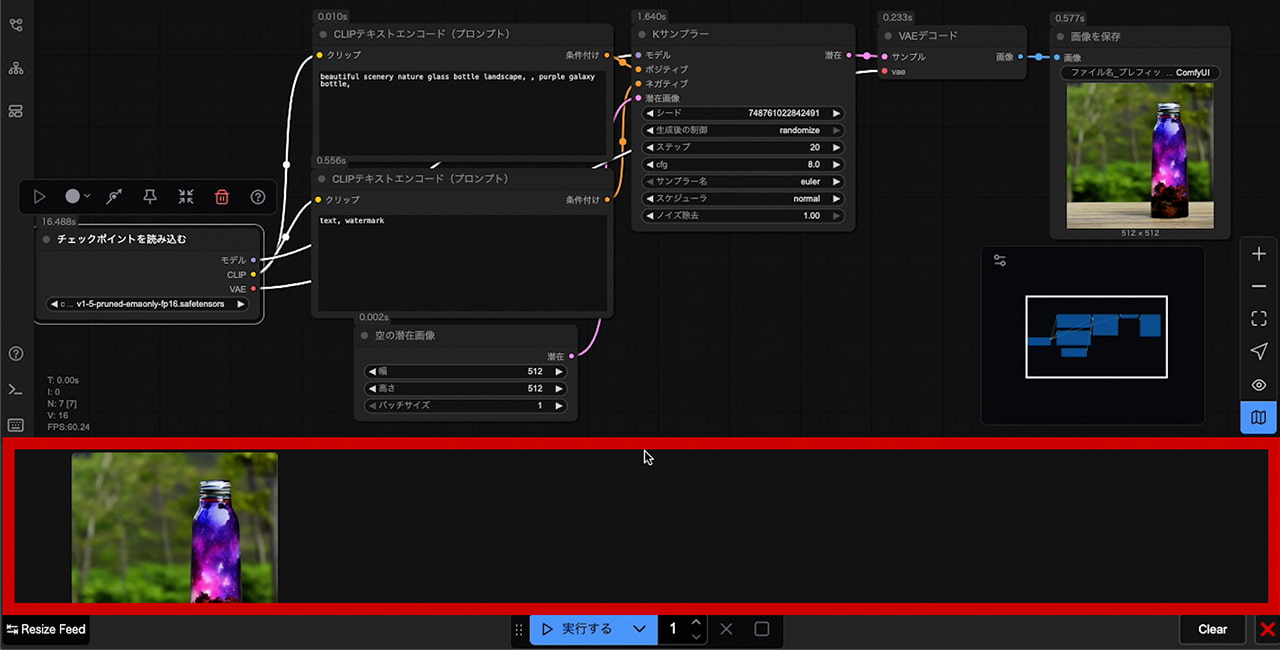
Task: Click the generated bottle thumbnail in the feed
Action: click(174, 527)
